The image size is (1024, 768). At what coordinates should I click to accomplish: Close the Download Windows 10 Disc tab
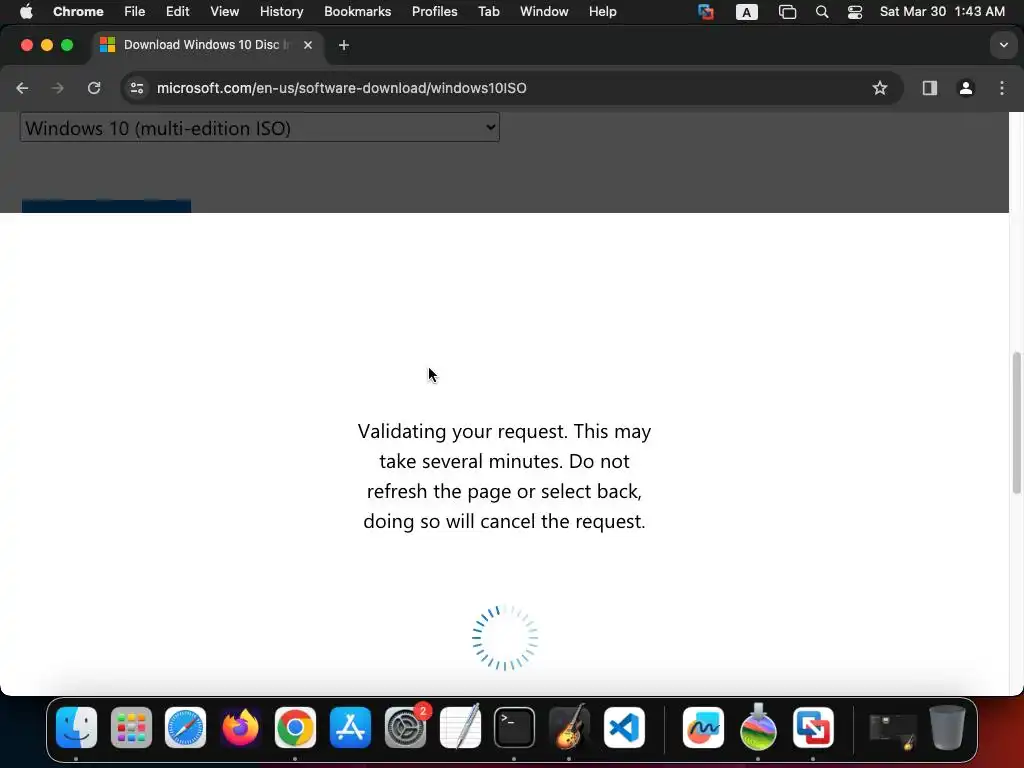point(308,45)
